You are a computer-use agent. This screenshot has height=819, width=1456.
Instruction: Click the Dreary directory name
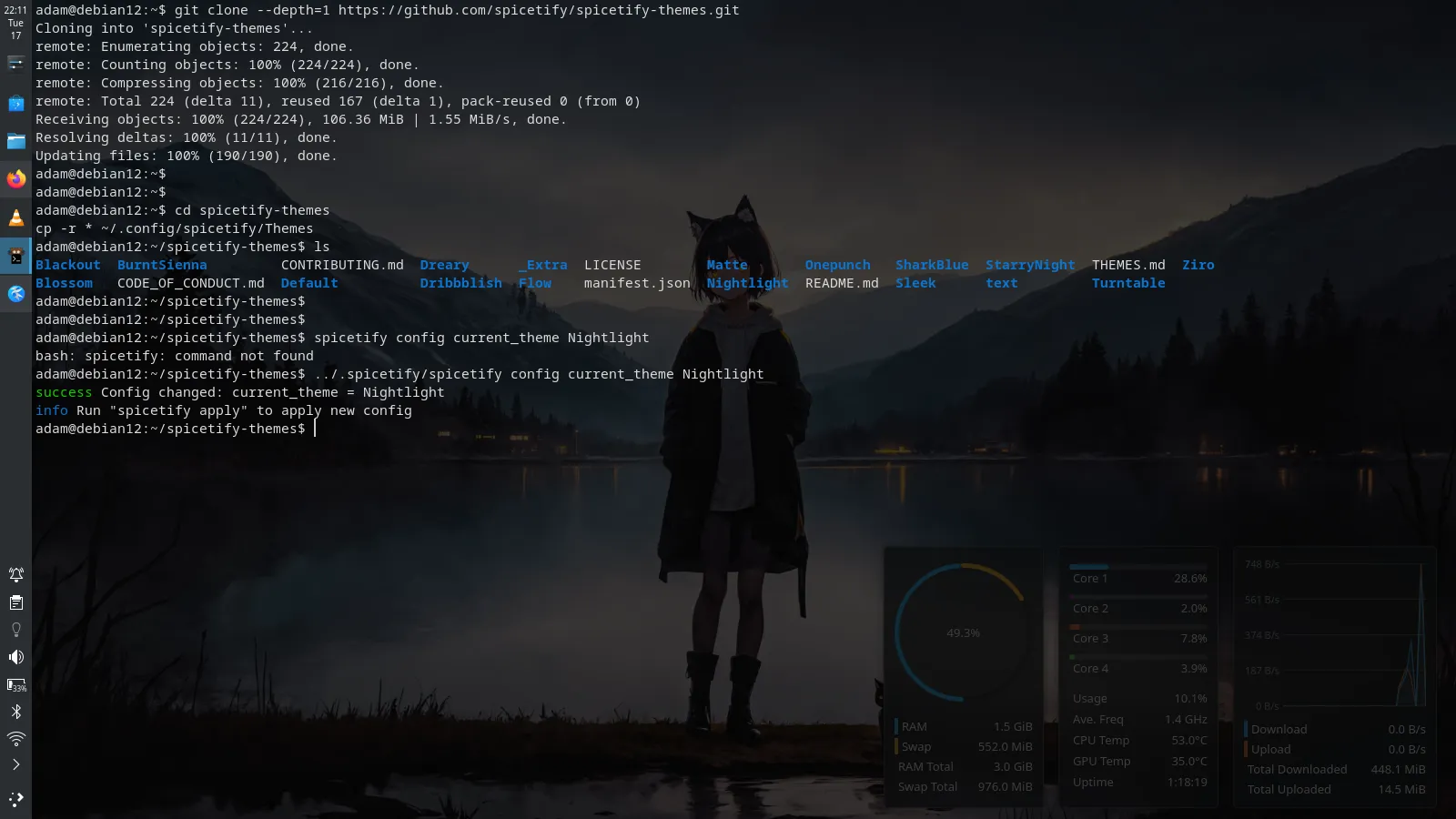tap(444, 265)
